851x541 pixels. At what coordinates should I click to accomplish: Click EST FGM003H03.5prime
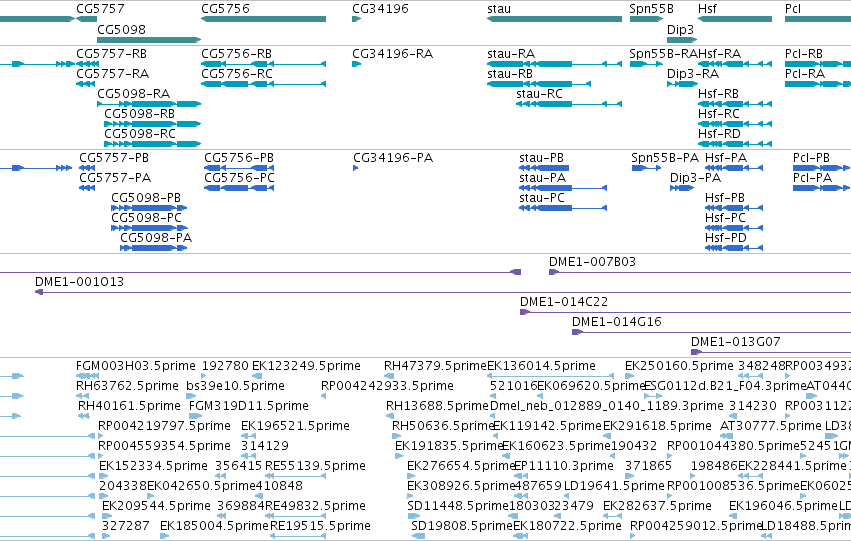[x=135, y=366]
